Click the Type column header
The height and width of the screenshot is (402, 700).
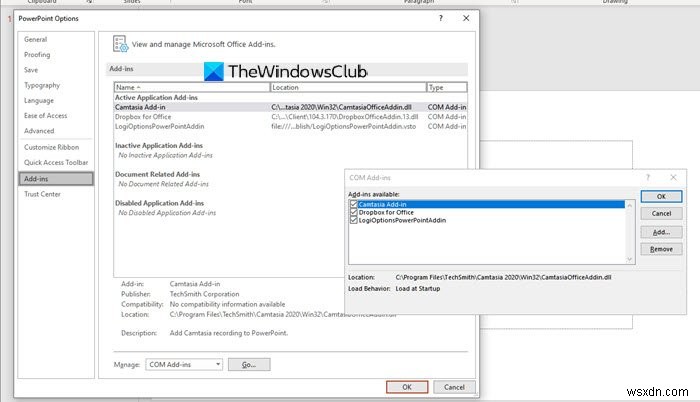[447, 88]
